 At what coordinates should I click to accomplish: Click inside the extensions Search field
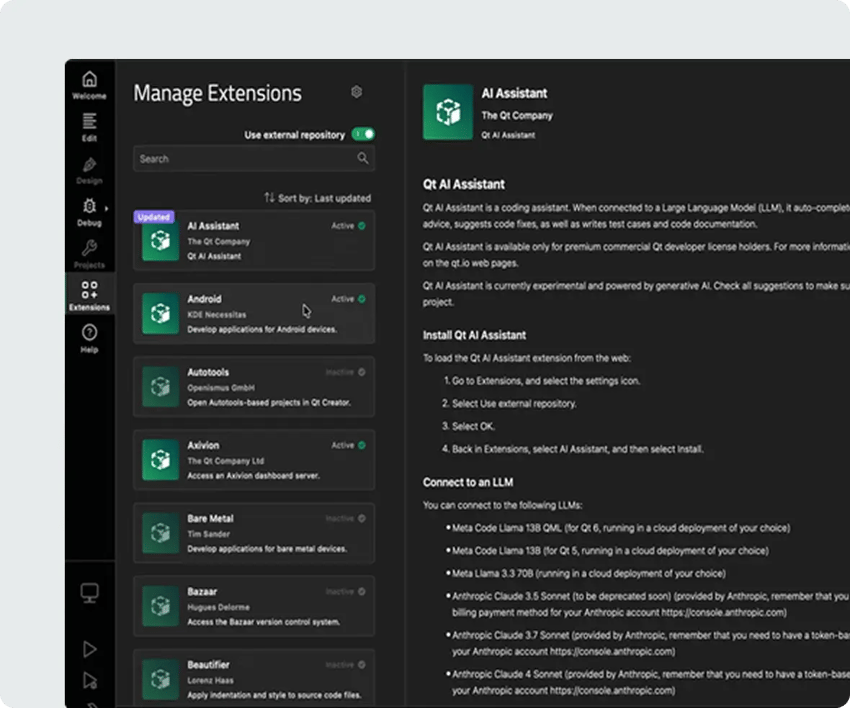pos(250,158)
